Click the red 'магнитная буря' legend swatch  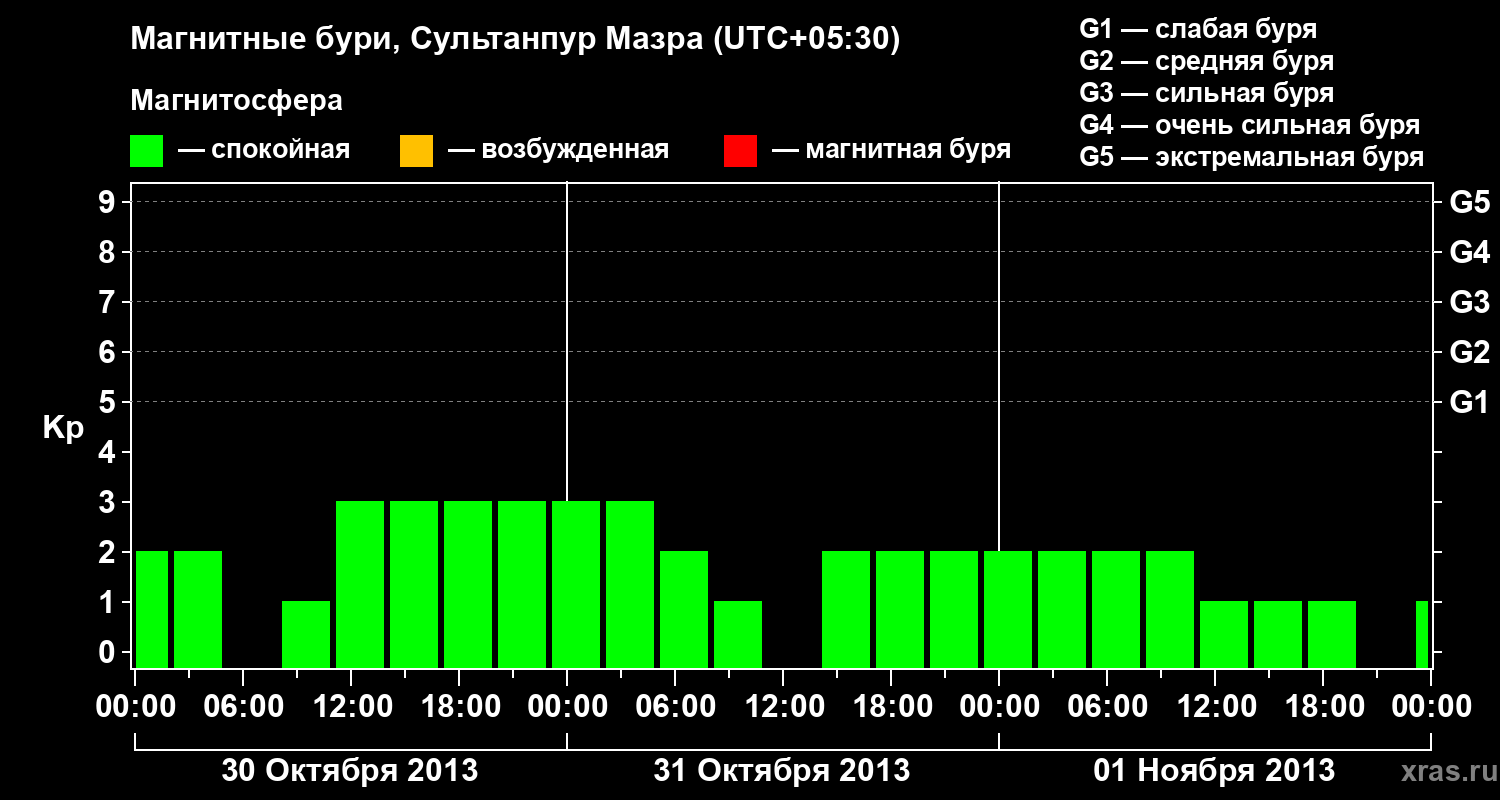pyautogui.click(x=740, y=151)
